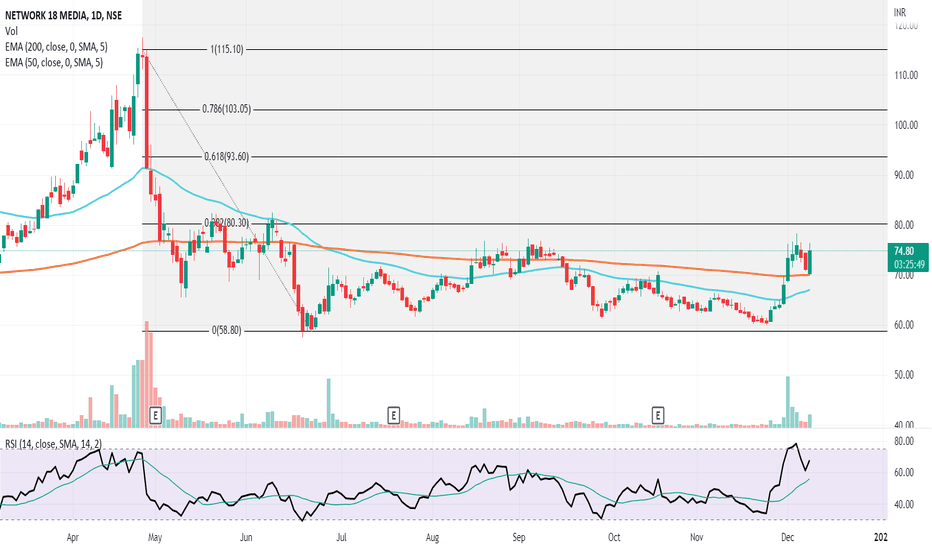This screenshot has height=550, width=932.
Task: Select the RSI 14 indicator legend
Action: 53,444
